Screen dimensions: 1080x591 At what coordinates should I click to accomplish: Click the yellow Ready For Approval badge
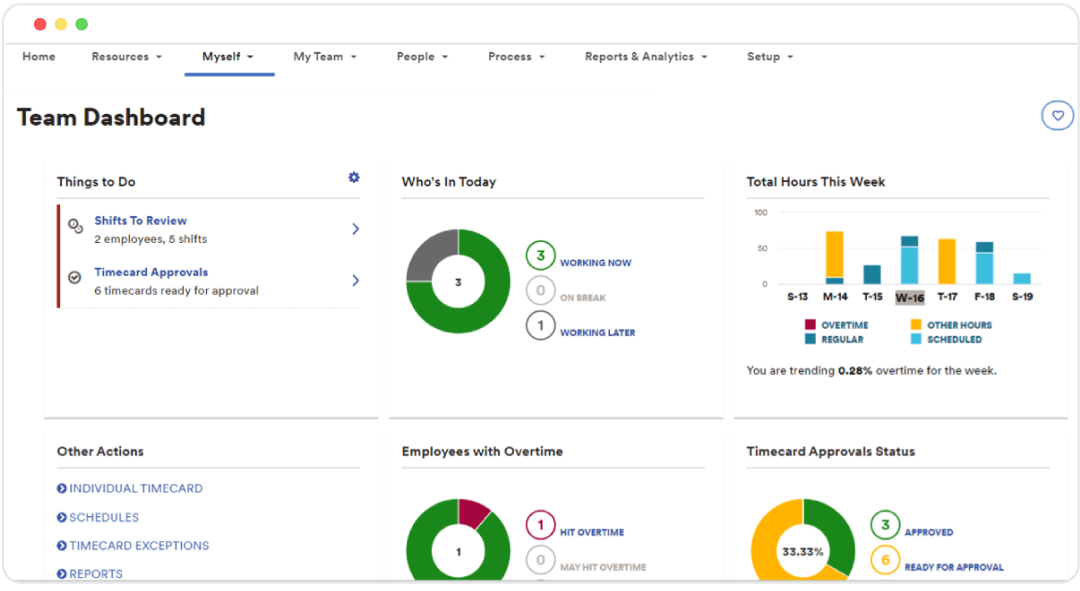(884, 559)
